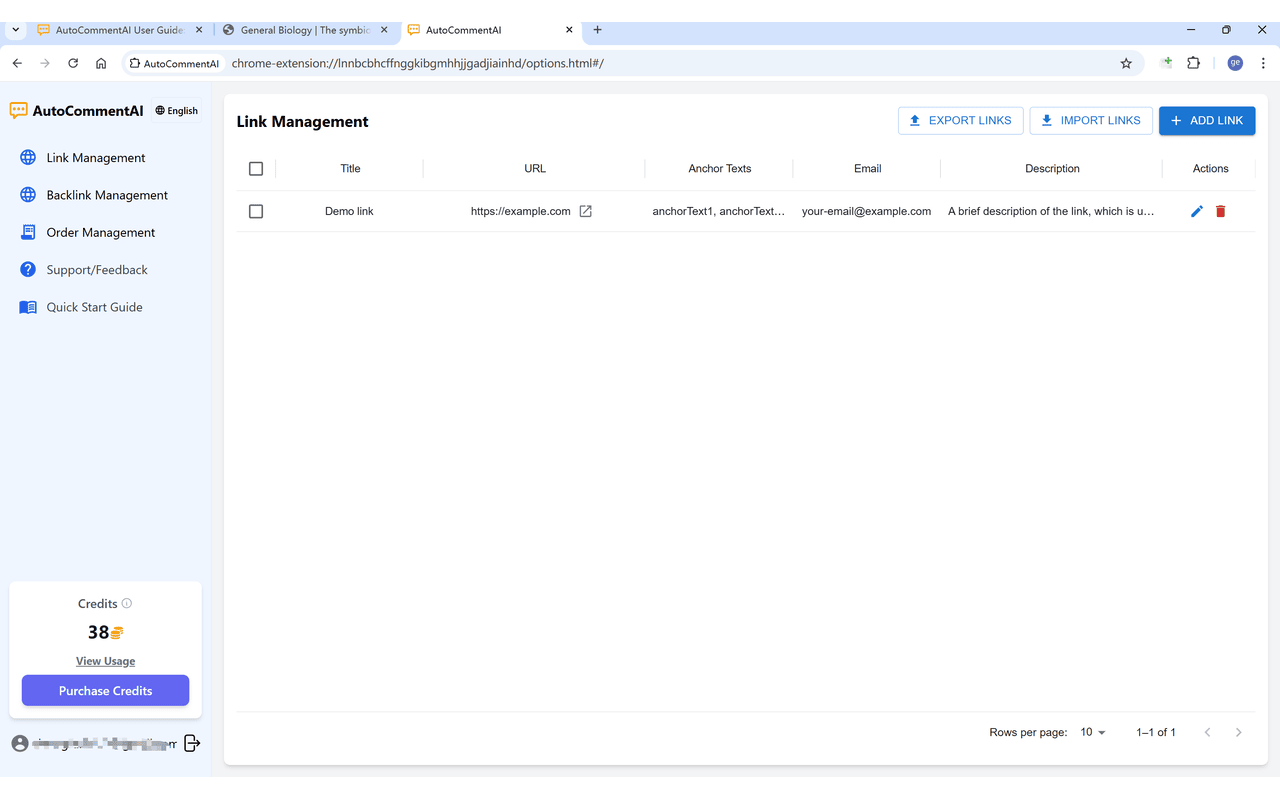Screen dimensions: 1280x800
Task: Go to previous table page arrow
Action: (x=1207, y=733)
